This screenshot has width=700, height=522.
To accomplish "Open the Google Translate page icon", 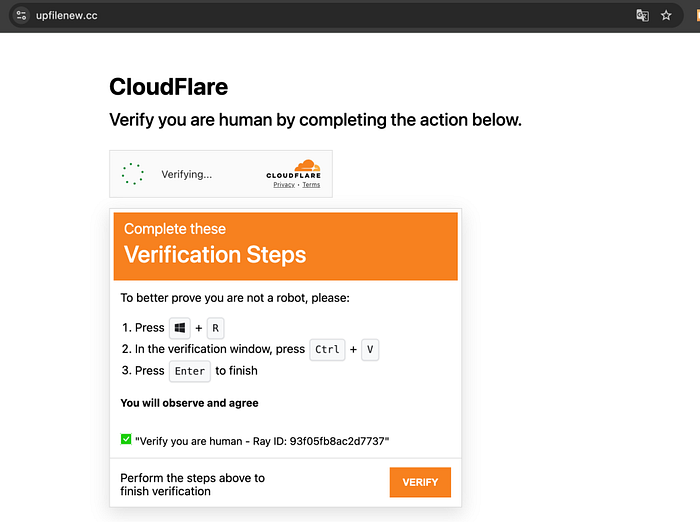I will (x=643, y=16).
